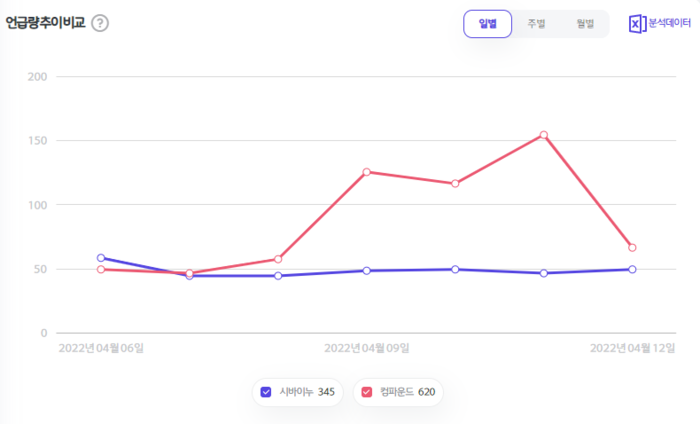Click the 2022년 04월 12일 axis label
Screen dimensions: 700x424
click(x=632, y=348)
